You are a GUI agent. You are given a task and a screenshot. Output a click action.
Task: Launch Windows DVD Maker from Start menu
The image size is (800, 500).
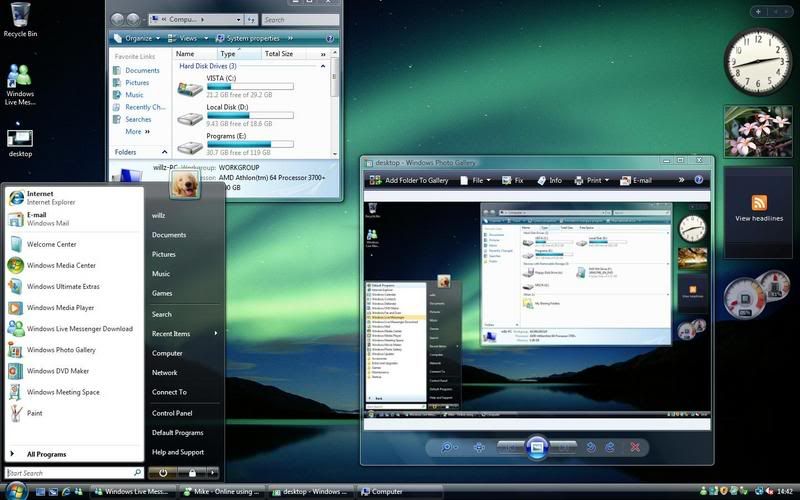(73, 371)
